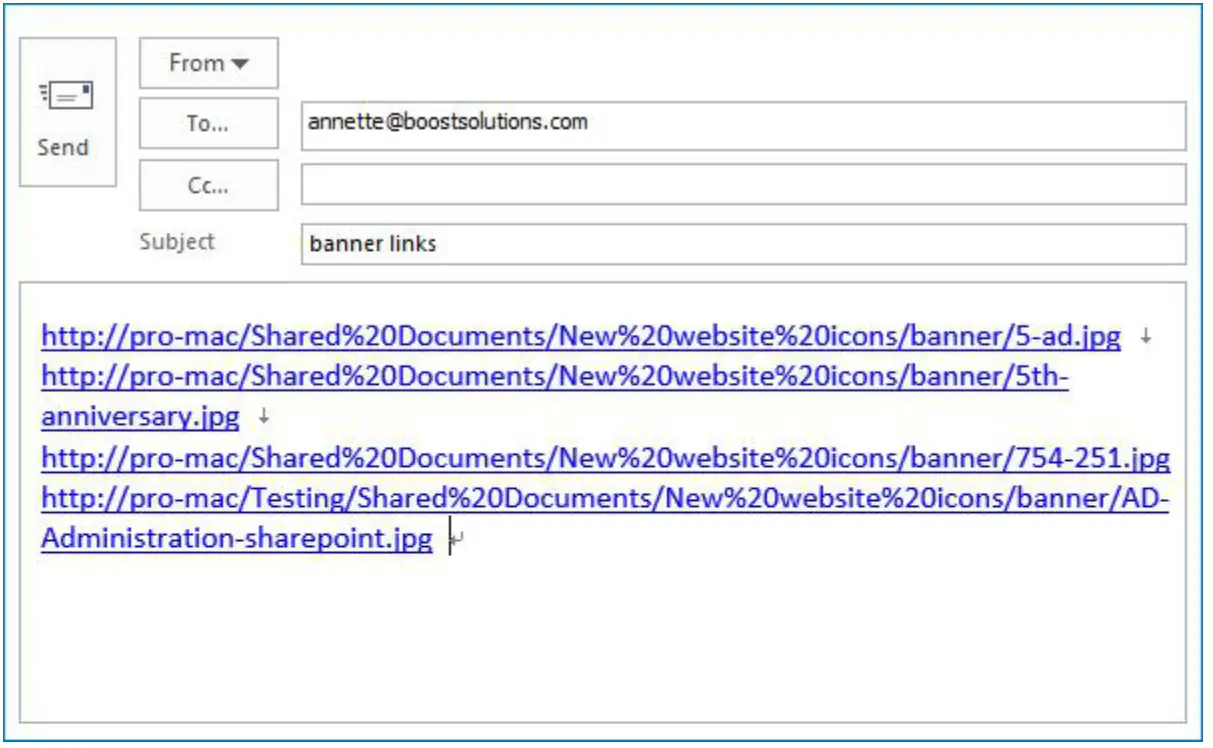Open the Cc... address book button
This screenshot has width=1213, height=748.
[209, 185]
